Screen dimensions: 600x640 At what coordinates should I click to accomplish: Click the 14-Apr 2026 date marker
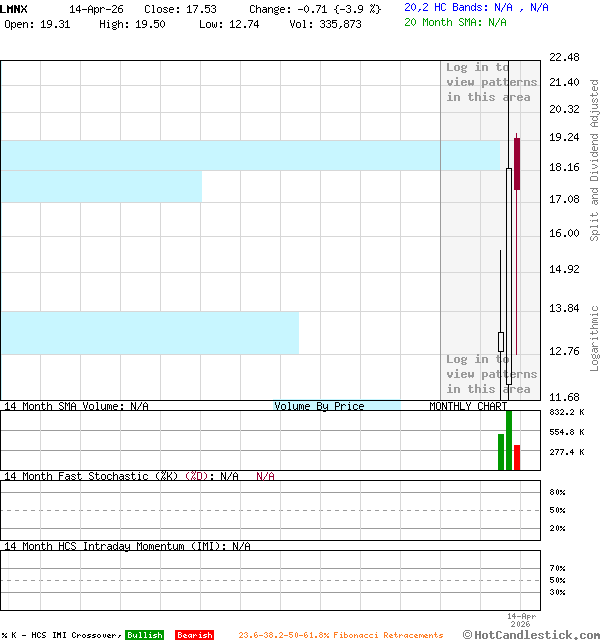522,620
